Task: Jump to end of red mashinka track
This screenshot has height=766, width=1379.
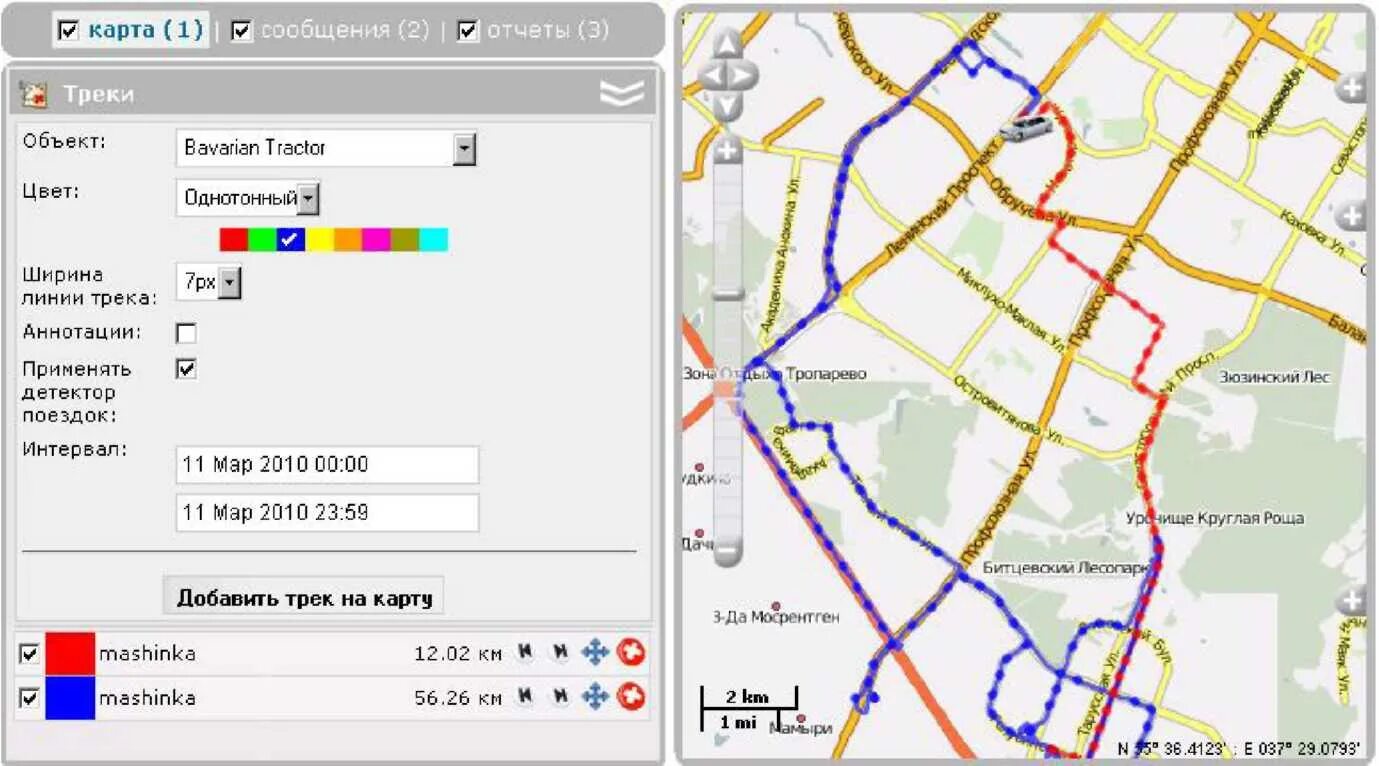Action: click(560, 653)
